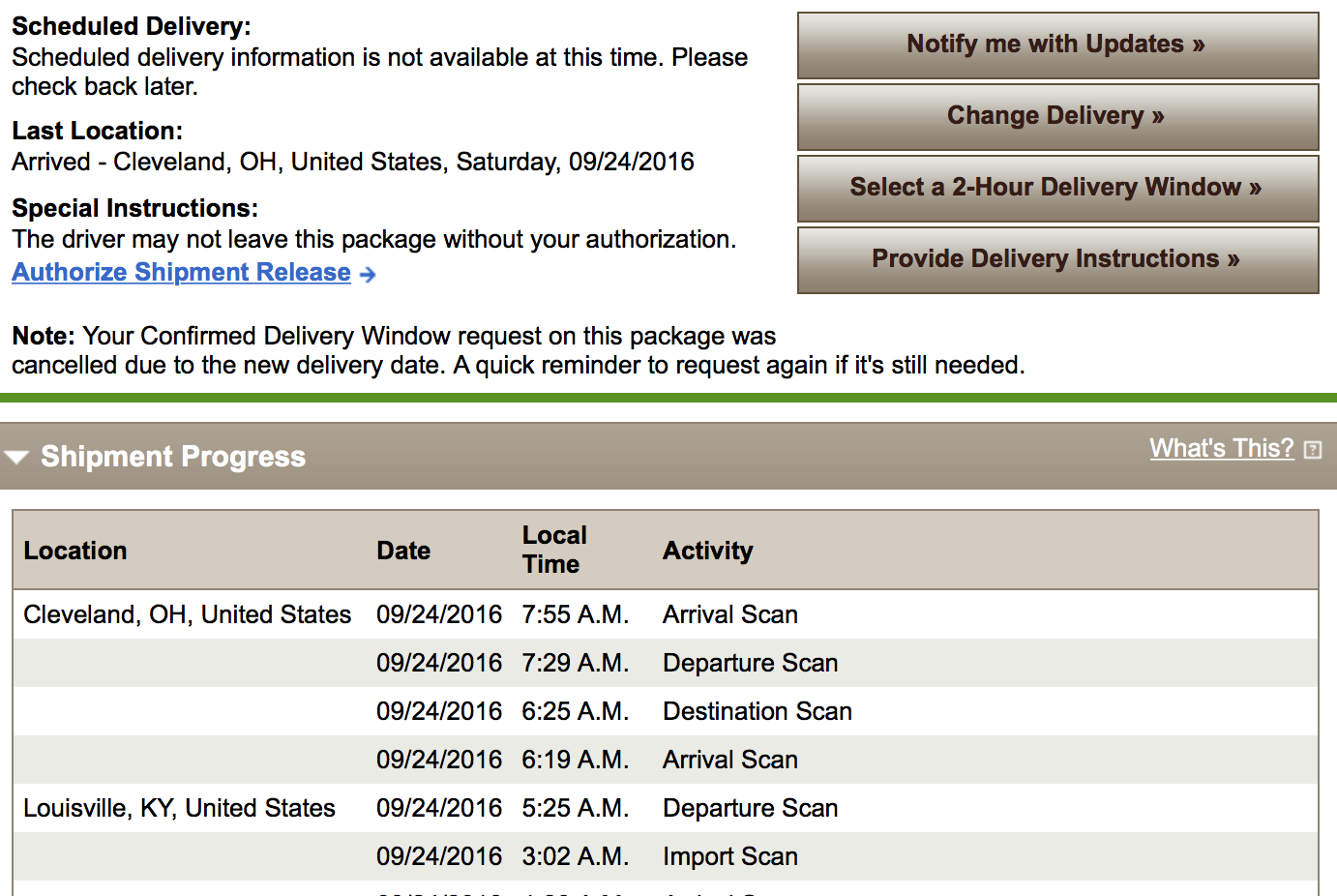Collapse the Shipment Progress triangle
This screenshot has width=1337, height=896.
16,457
